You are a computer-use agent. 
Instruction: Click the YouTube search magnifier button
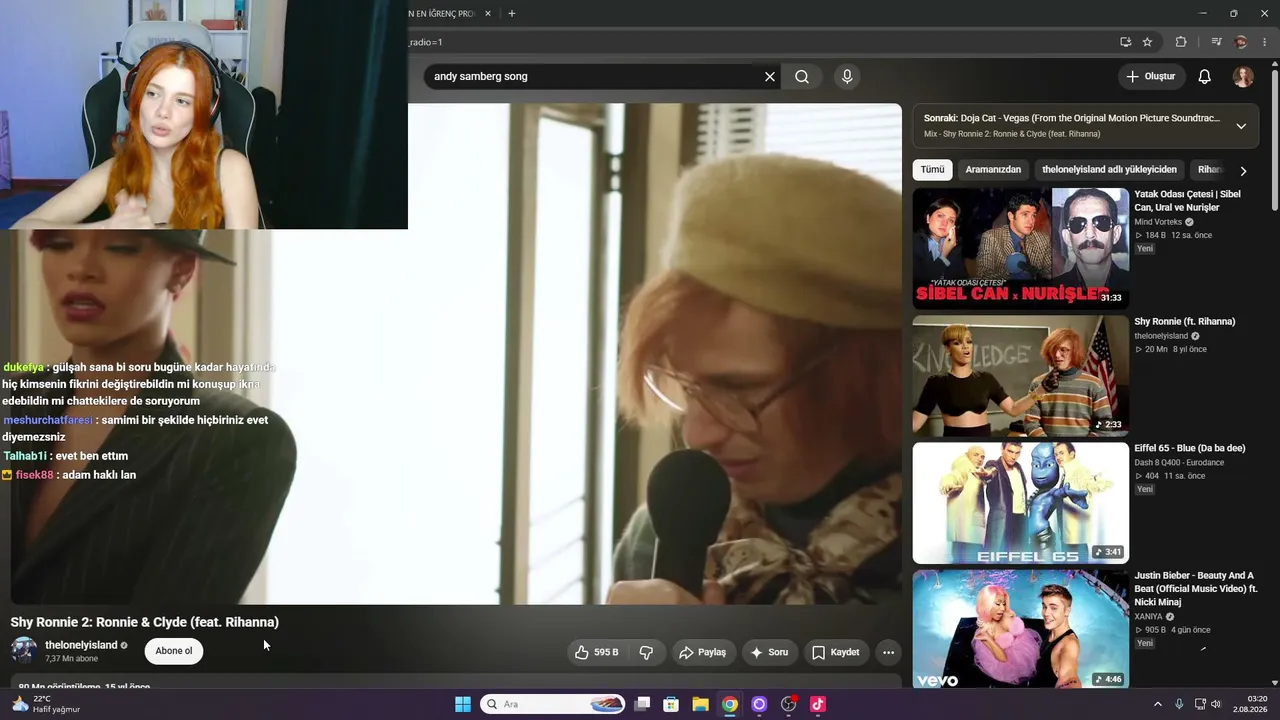(802, 77)
